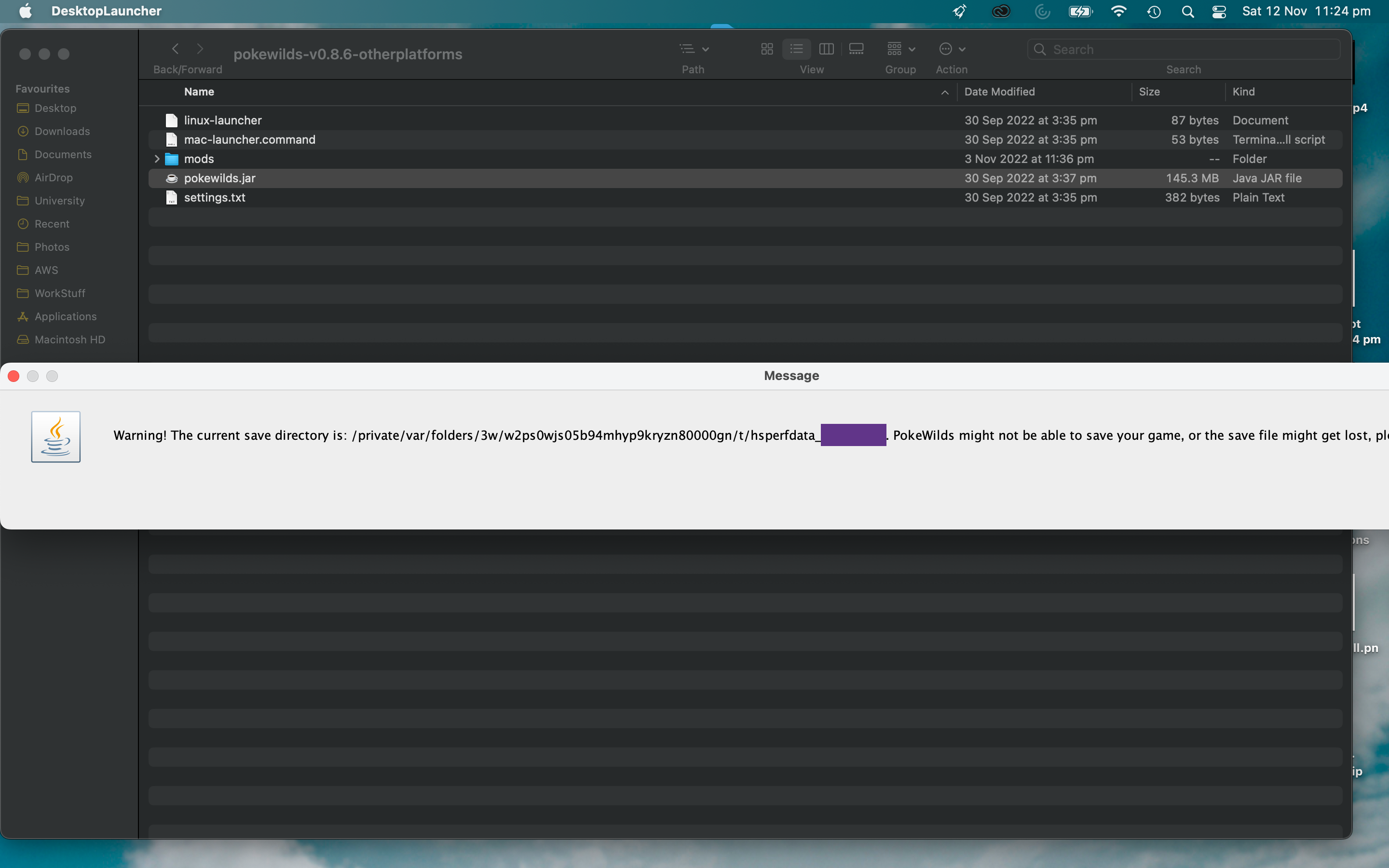Select the list view icon

[796, 49]
